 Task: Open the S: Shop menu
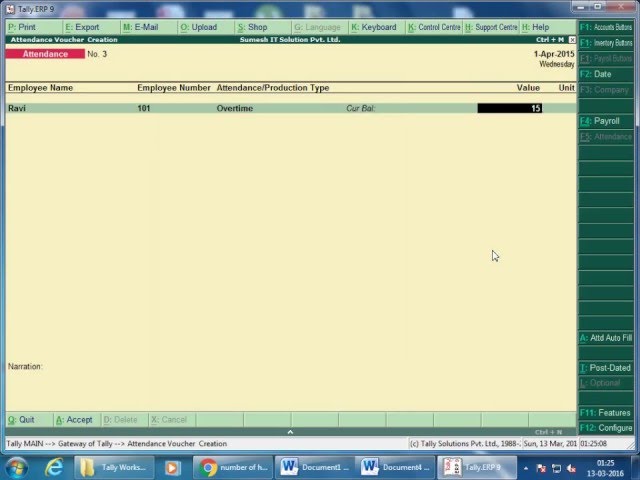(x=264, y=27)
